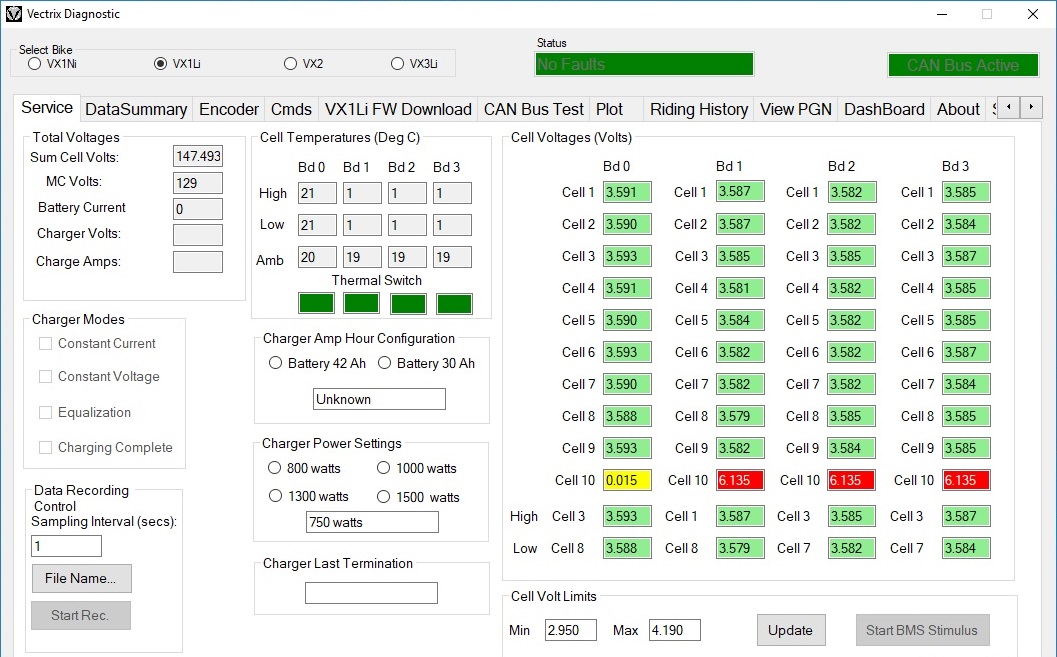The image size is (1057, 657).
Task: Choose Battery 30 Ah configuration
Action: click(x=384, y=363)
